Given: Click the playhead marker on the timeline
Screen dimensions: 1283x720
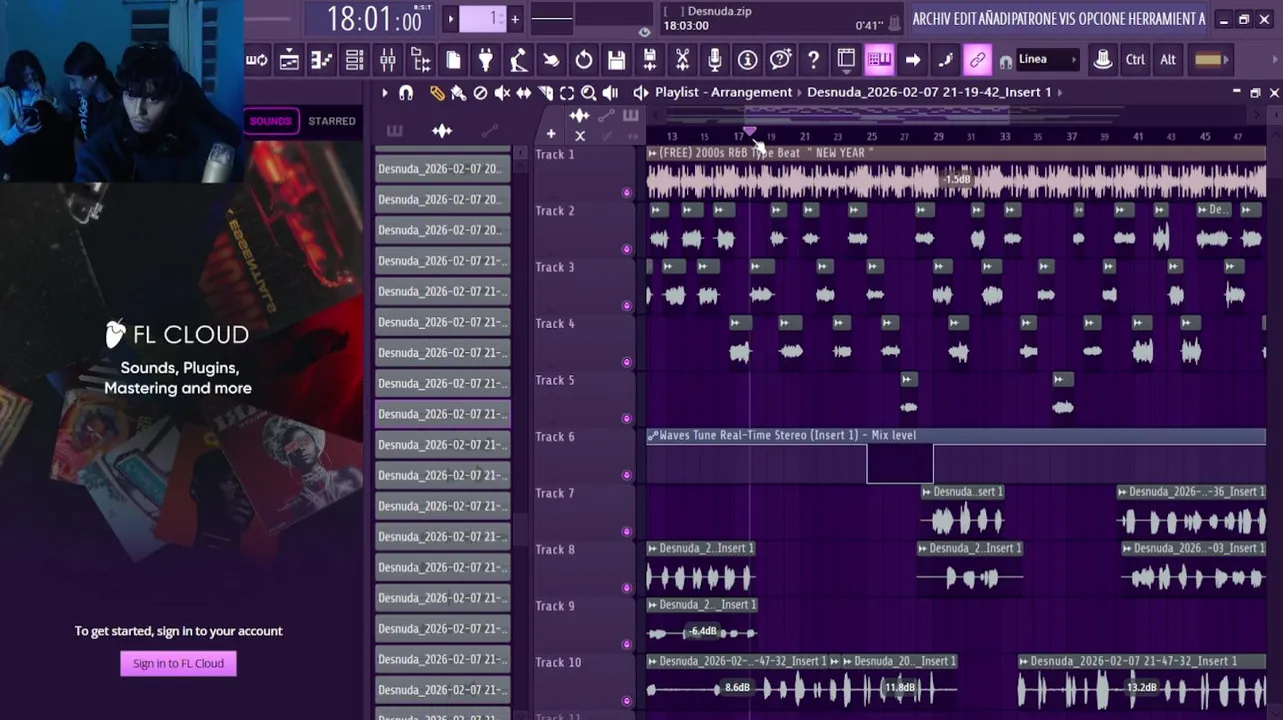Looking at the screenshot, I should click(x=750, y=132).
